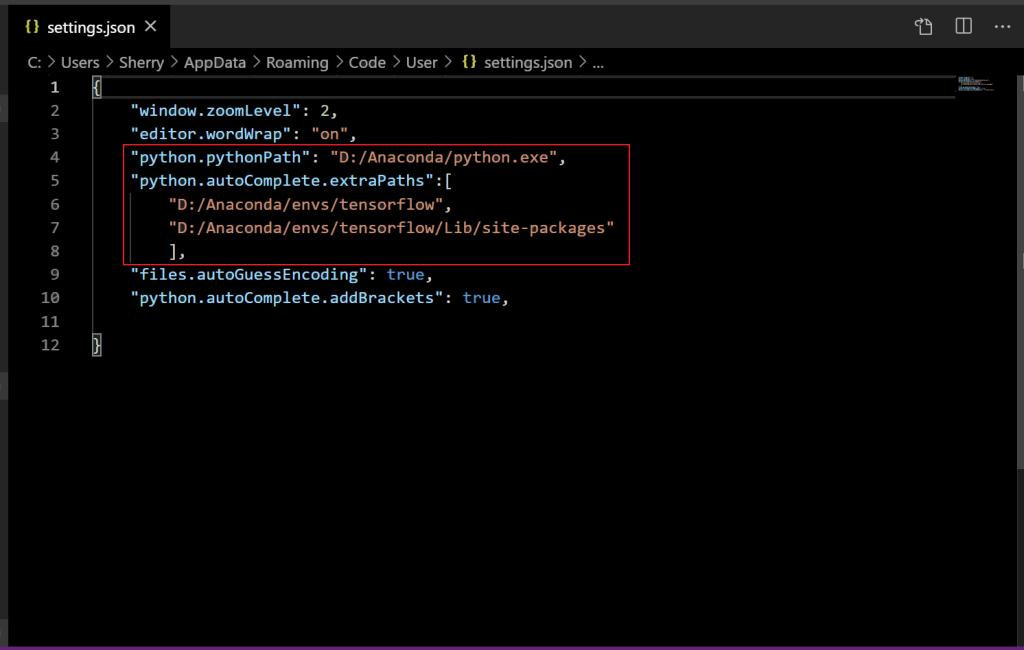
Task: Place cursor on the "D:/Anaconda/python.exe" string
Action: (x=448, y=157)
